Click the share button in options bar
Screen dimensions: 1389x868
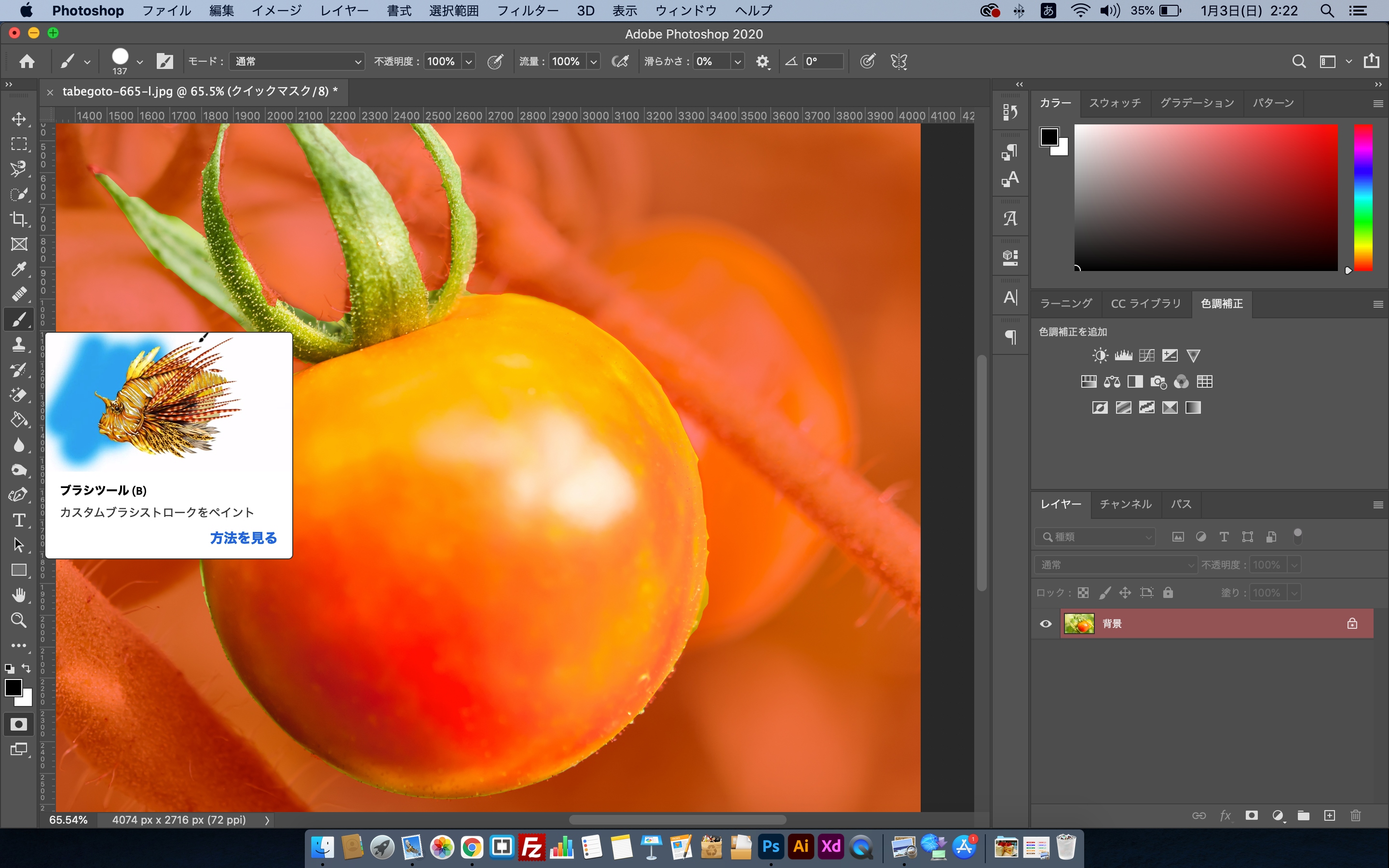[1371, 61]
